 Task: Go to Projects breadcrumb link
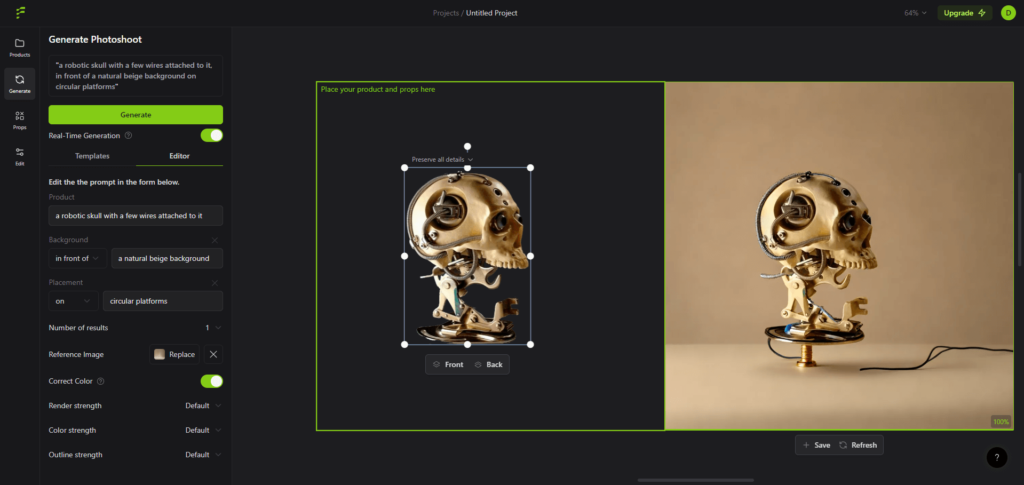(x=446, y=13)
